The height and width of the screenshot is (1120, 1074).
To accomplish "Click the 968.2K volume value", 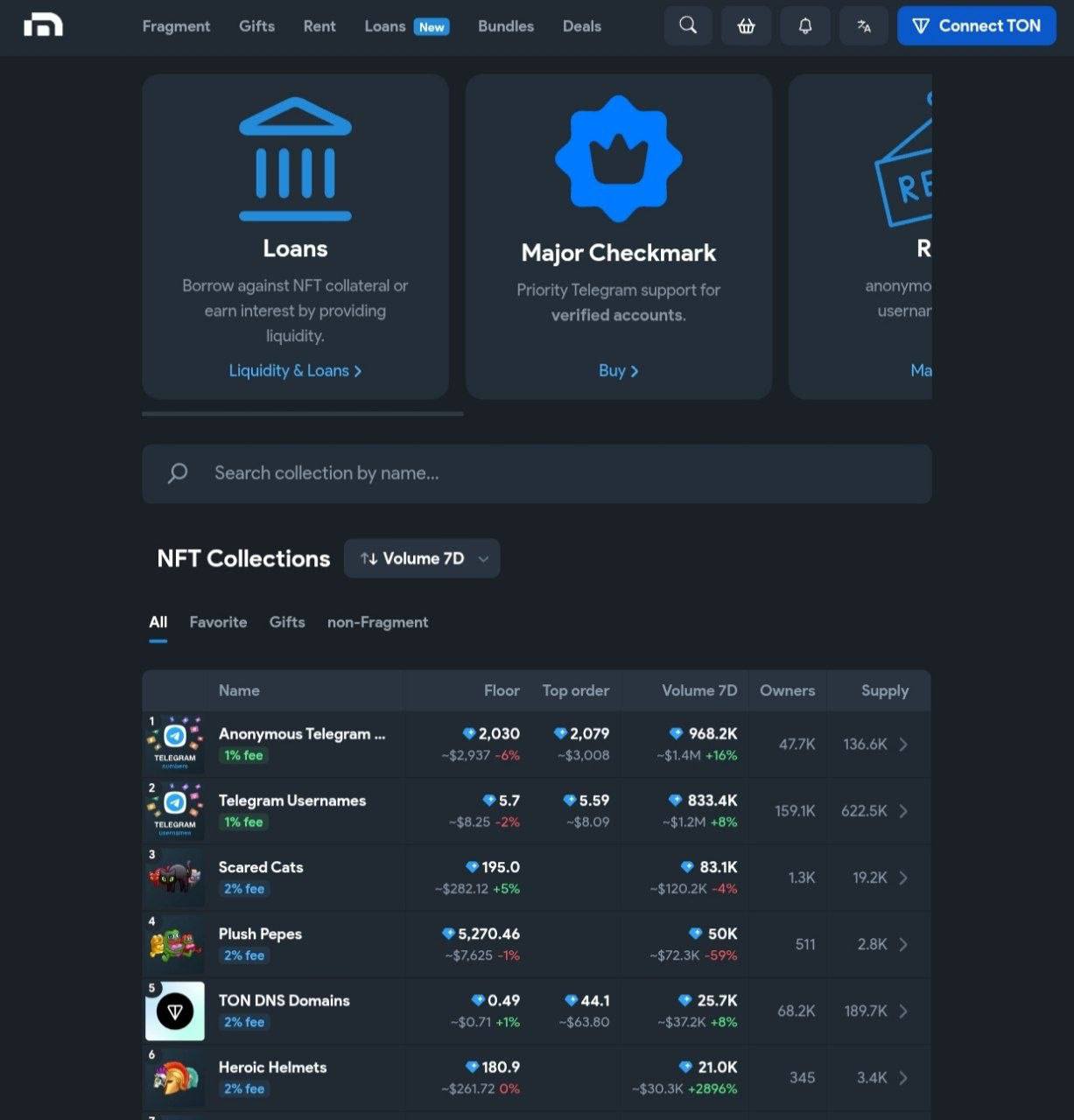I will point(712,734).
